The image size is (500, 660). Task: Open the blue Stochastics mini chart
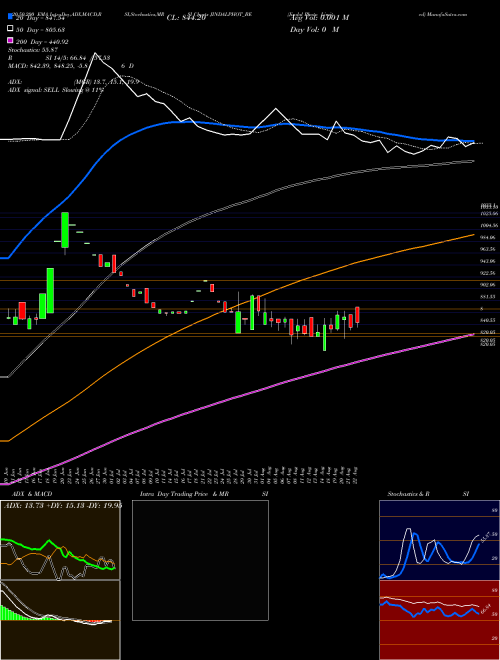pos(439,540)
